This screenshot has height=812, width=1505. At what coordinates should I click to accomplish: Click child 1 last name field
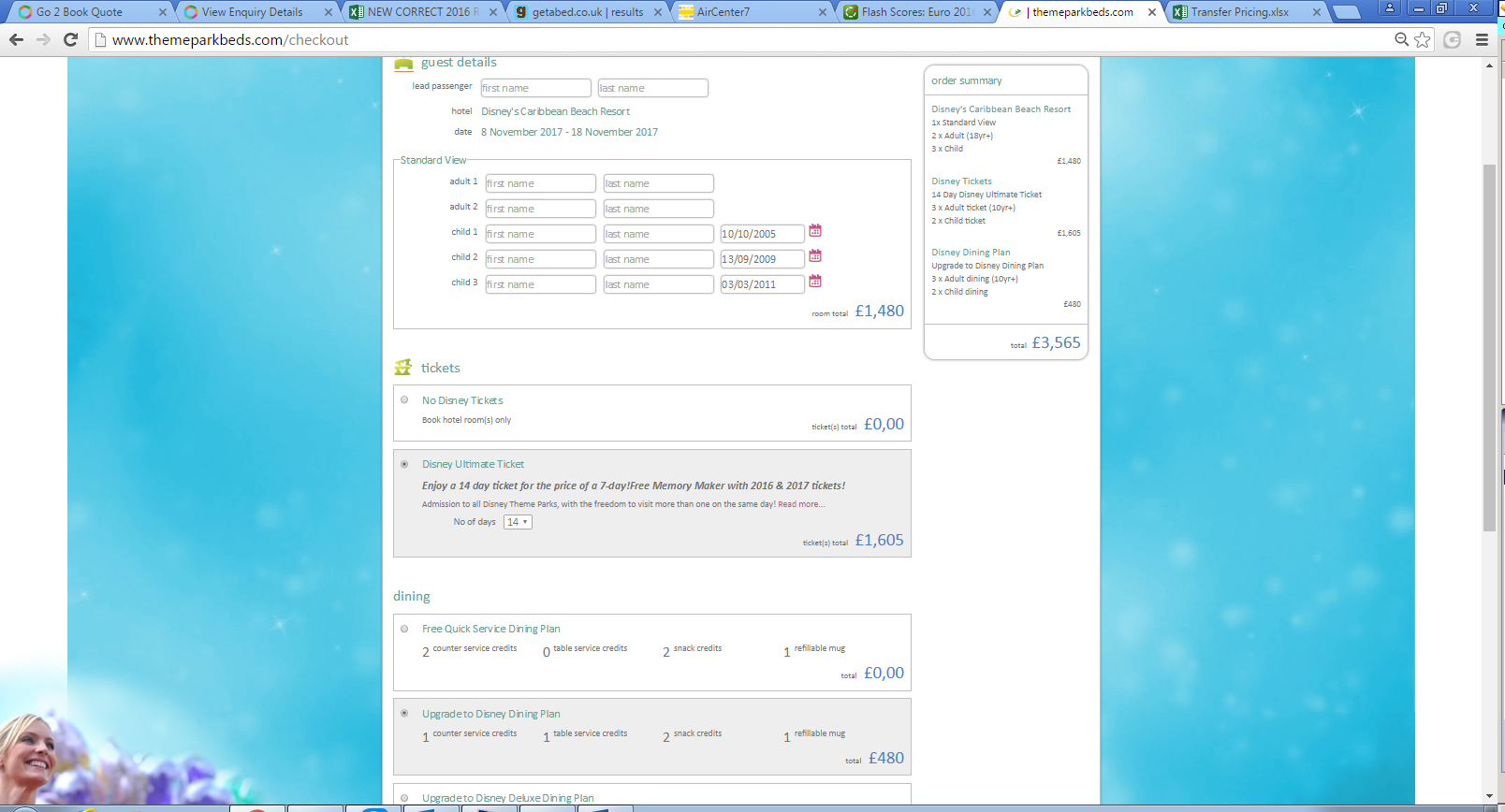pos(659,234)
